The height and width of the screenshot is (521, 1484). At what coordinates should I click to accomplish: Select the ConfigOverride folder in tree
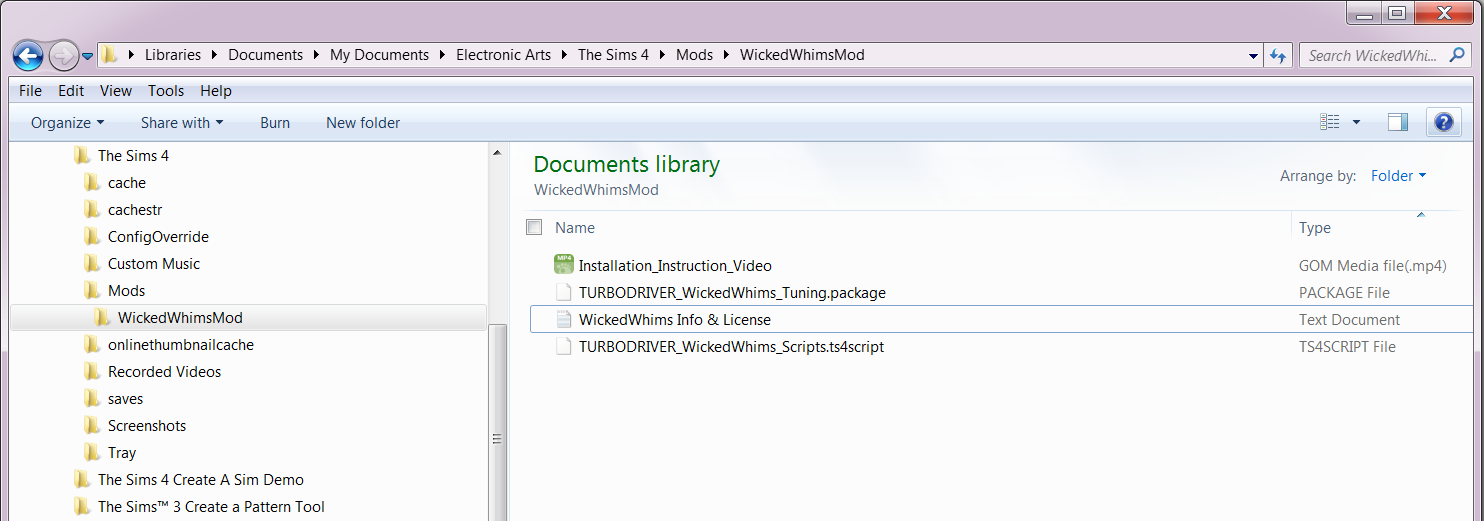point(158,237)
